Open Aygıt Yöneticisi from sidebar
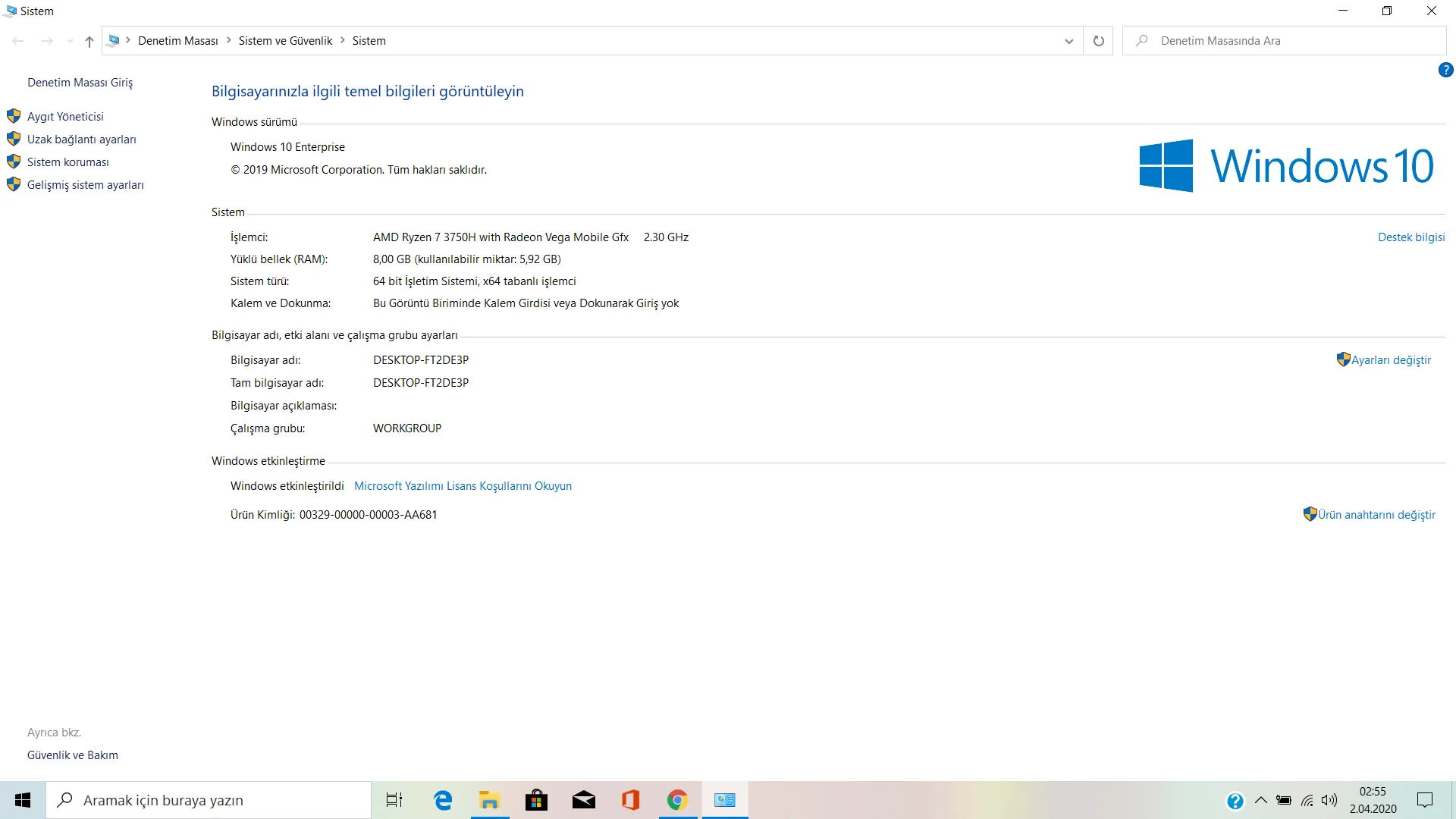The width and height of the screenshot is (1456, 819). (x=65, y=117)
